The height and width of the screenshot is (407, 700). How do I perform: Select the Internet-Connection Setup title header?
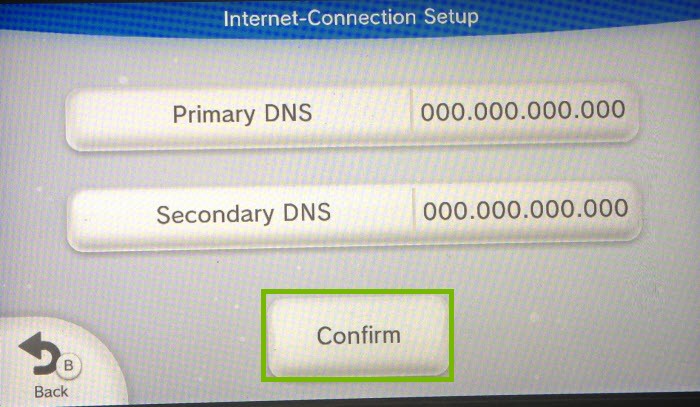[x=351, y=18]
